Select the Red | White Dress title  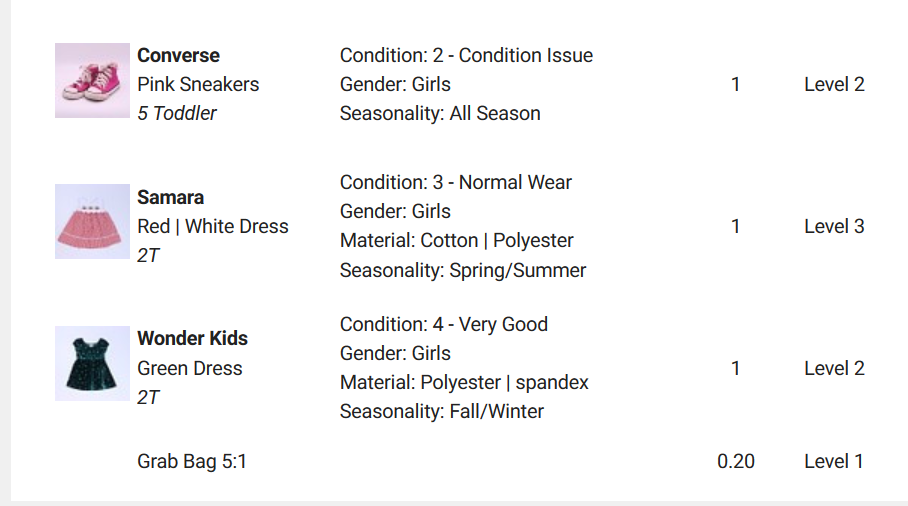point(212,227)
